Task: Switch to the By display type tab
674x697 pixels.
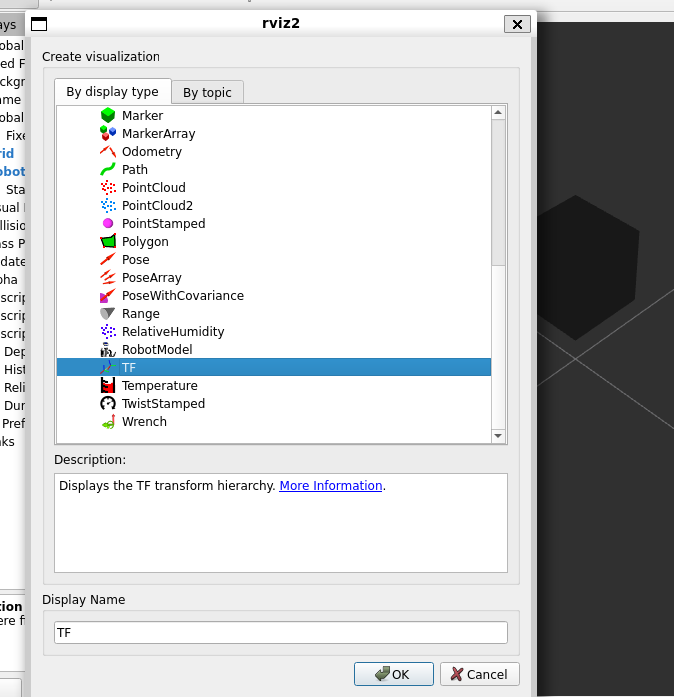Action: coord(112,91)
